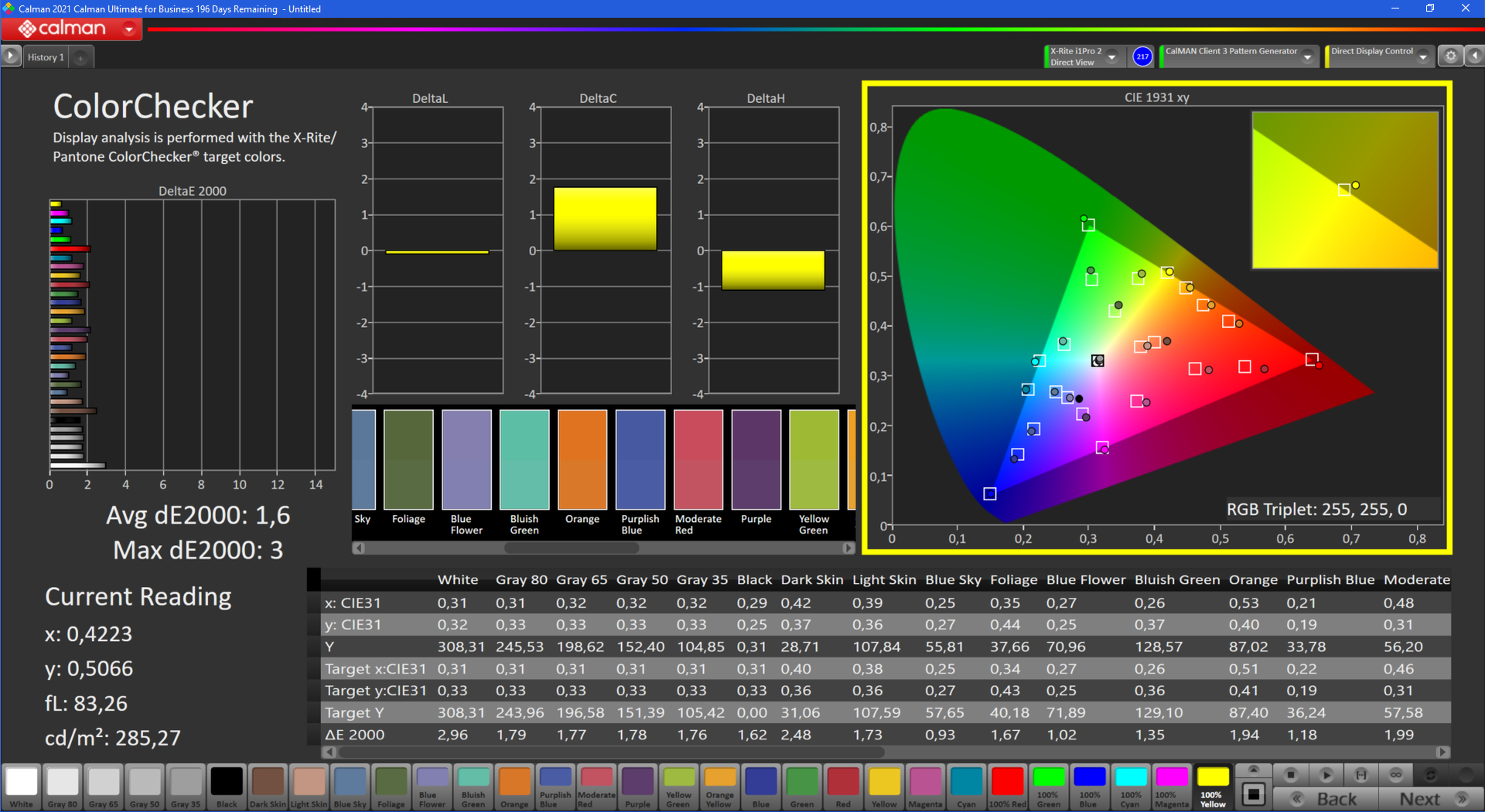This screenshot has width=1485, height=812.
Task: Select the Gray 50 patch
Action: 145,786
